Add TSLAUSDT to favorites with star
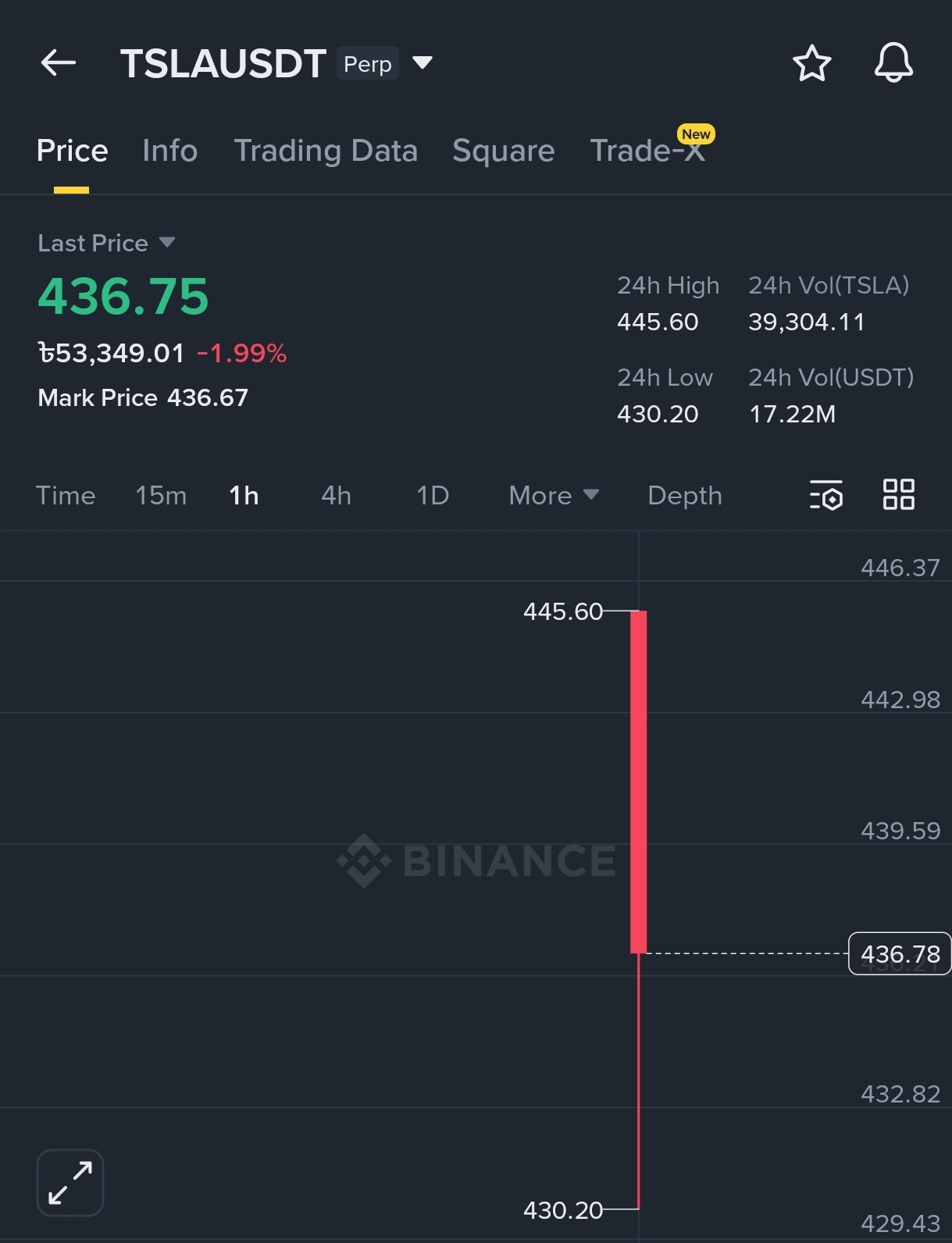Screen dimensions: 952x1243 (811, 63)
